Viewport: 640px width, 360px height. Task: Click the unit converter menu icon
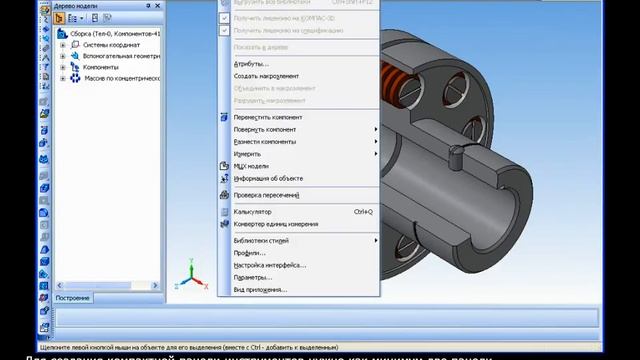click(224, 224)
